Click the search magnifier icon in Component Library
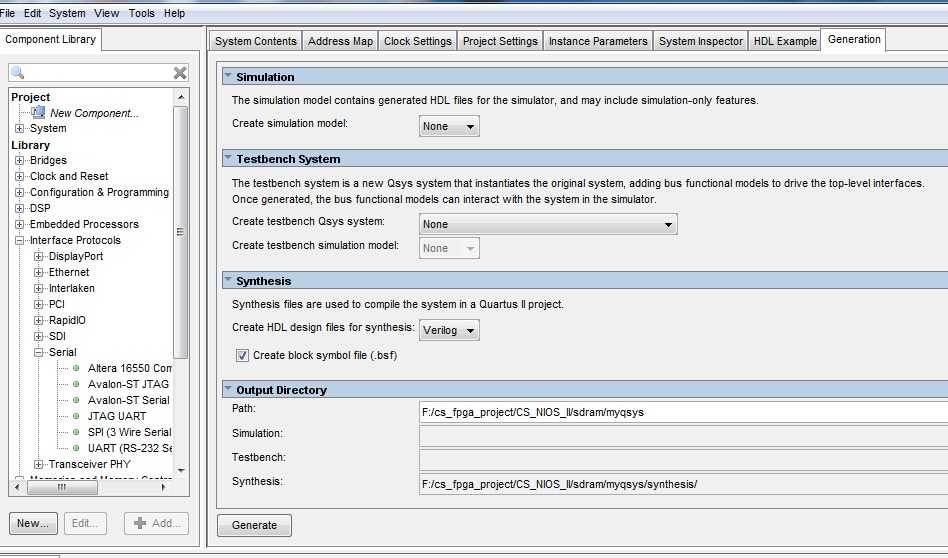This screenshot has width=948, height=558. click(x=18, y=73)
